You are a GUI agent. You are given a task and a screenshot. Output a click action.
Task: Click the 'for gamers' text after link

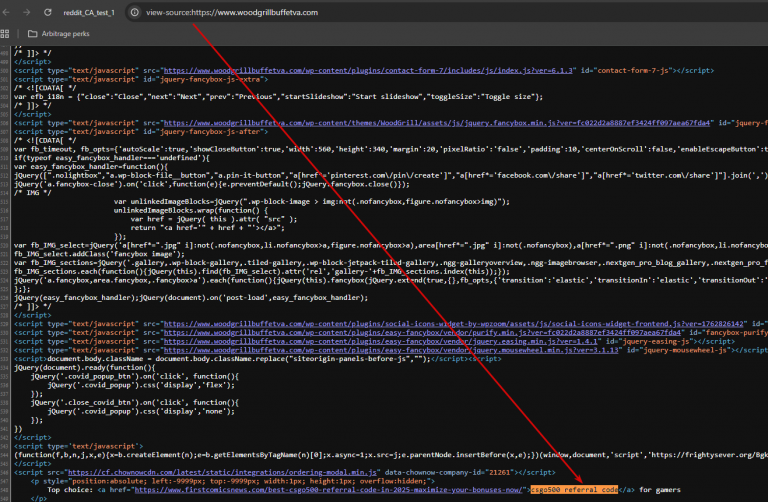click(660, 490)
